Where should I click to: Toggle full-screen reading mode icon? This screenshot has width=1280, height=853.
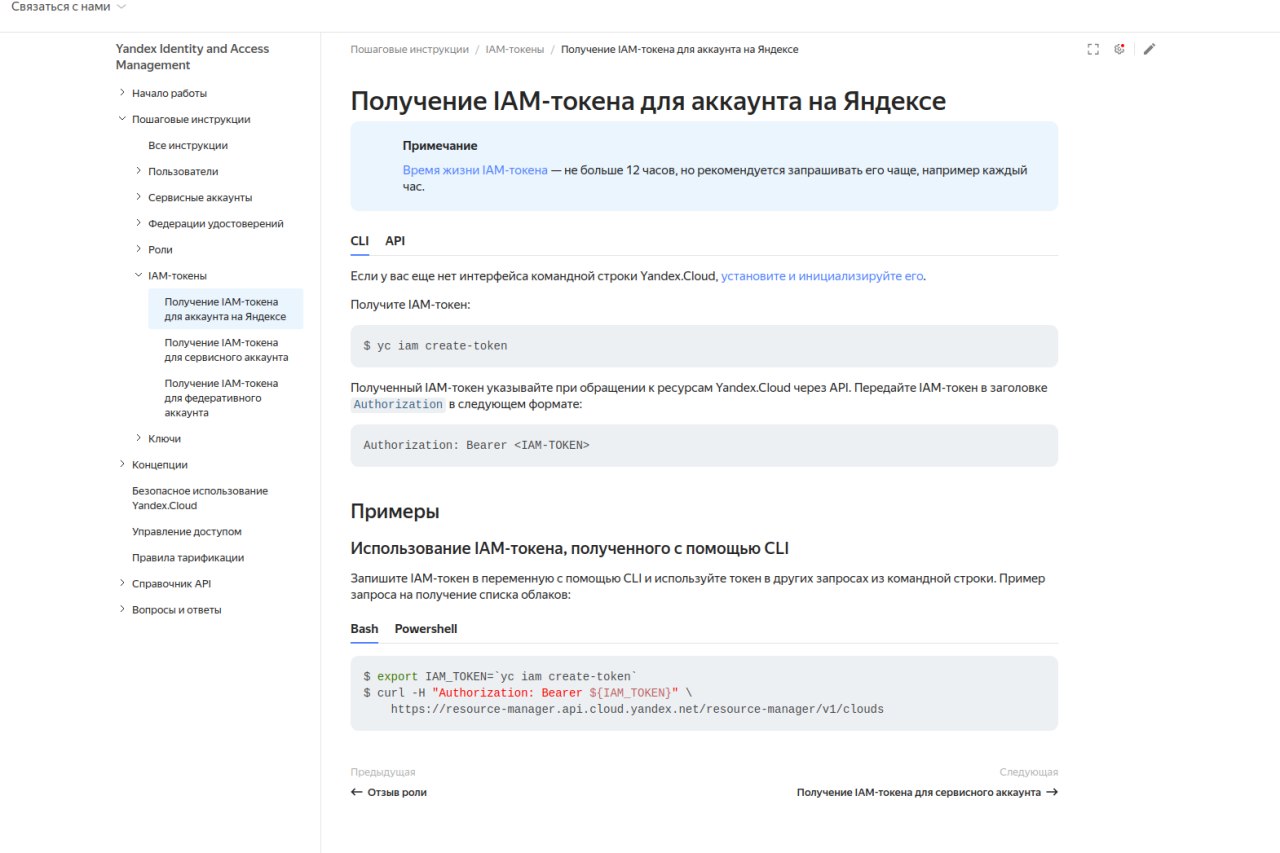(x=1093, y=49)
